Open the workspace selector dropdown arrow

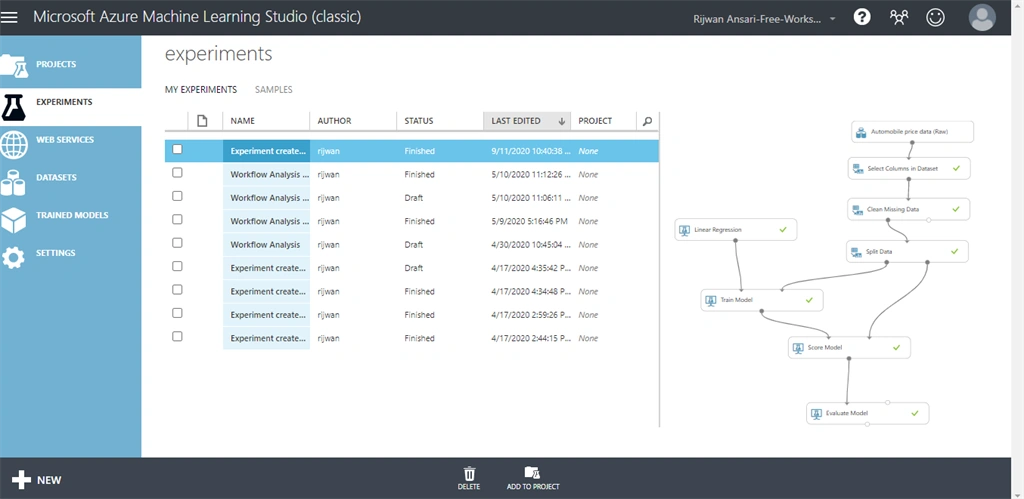point(833,19)
